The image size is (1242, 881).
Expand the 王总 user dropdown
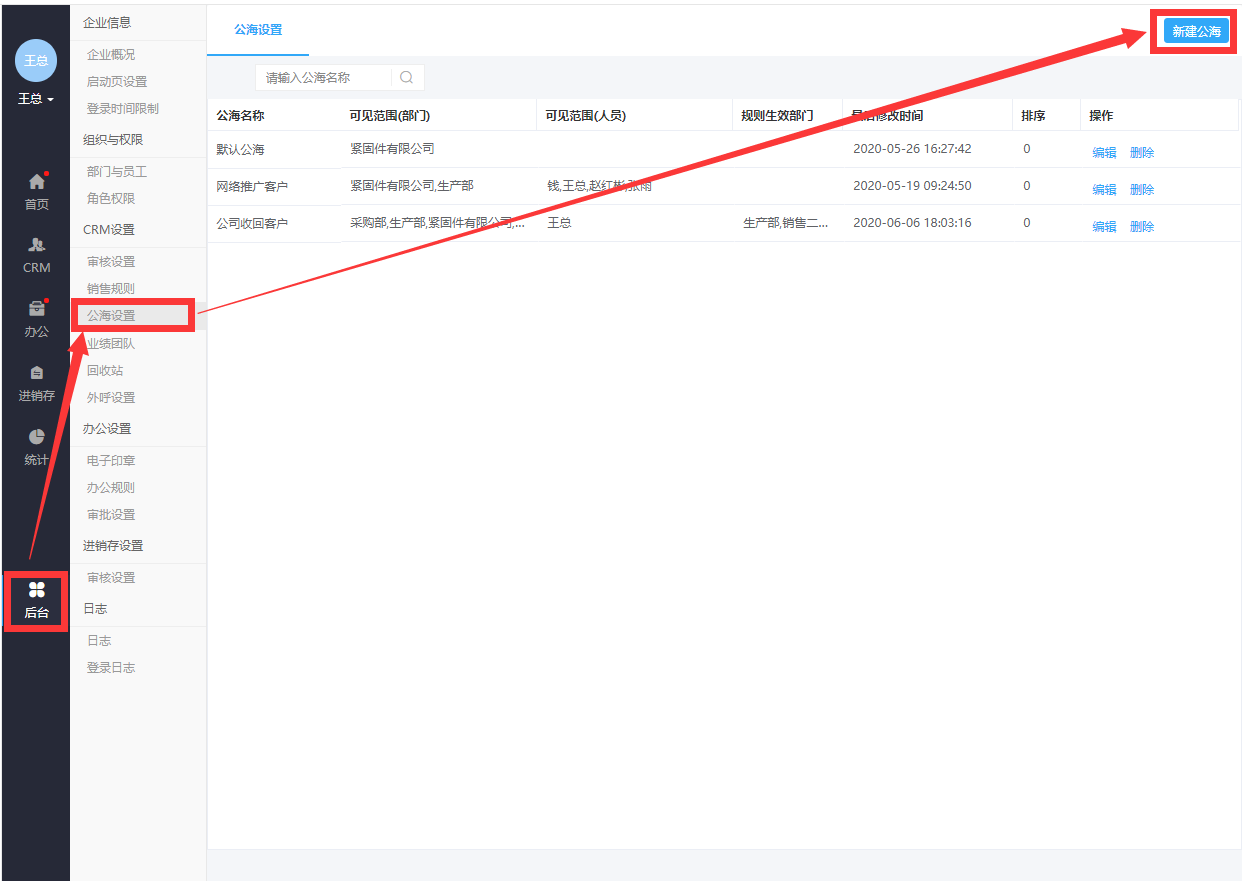(x=36, y=99)
